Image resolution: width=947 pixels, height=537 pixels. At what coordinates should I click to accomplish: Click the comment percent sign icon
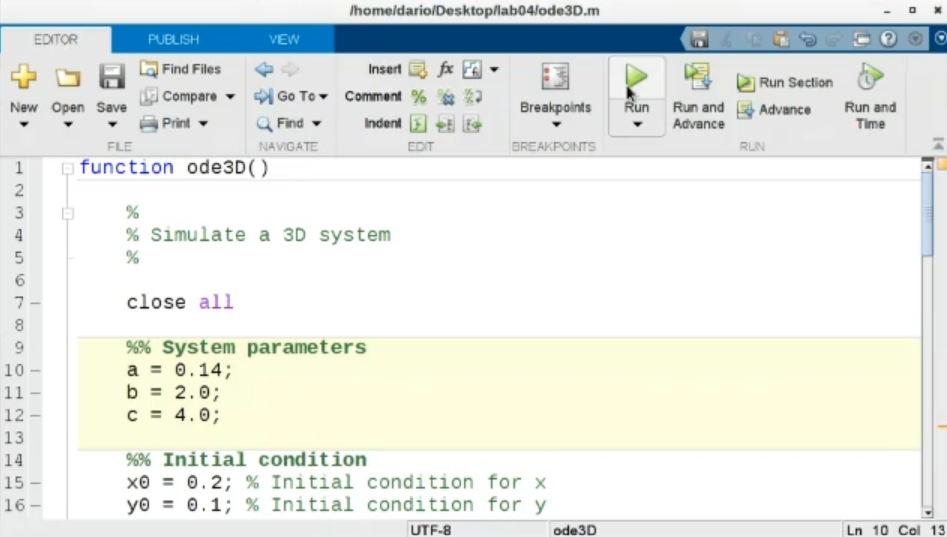coord(418,97)
